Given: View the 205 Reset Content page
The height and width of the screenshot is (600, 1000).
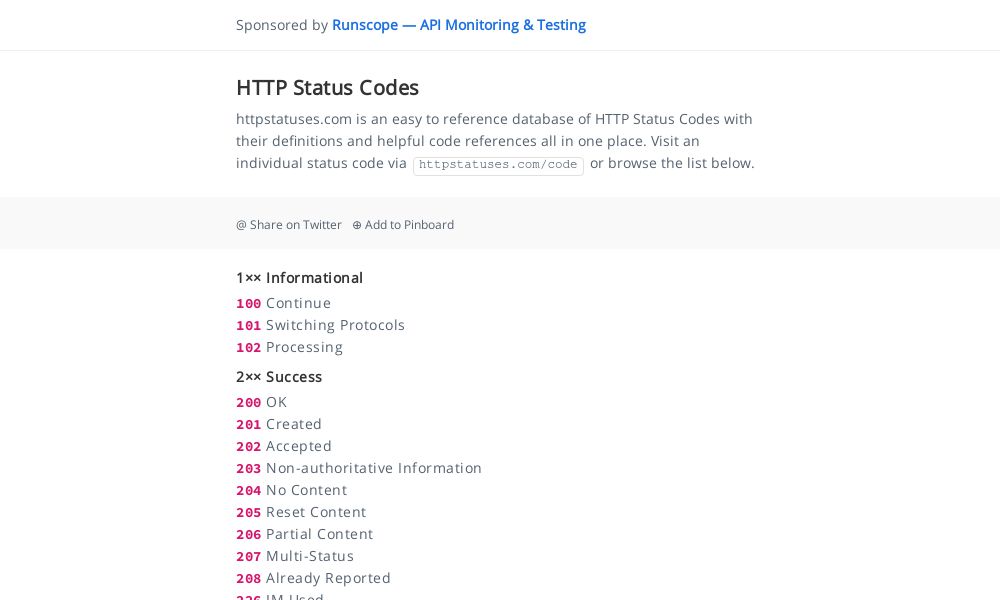Looking at the screenshot, I should click(300, 512).
